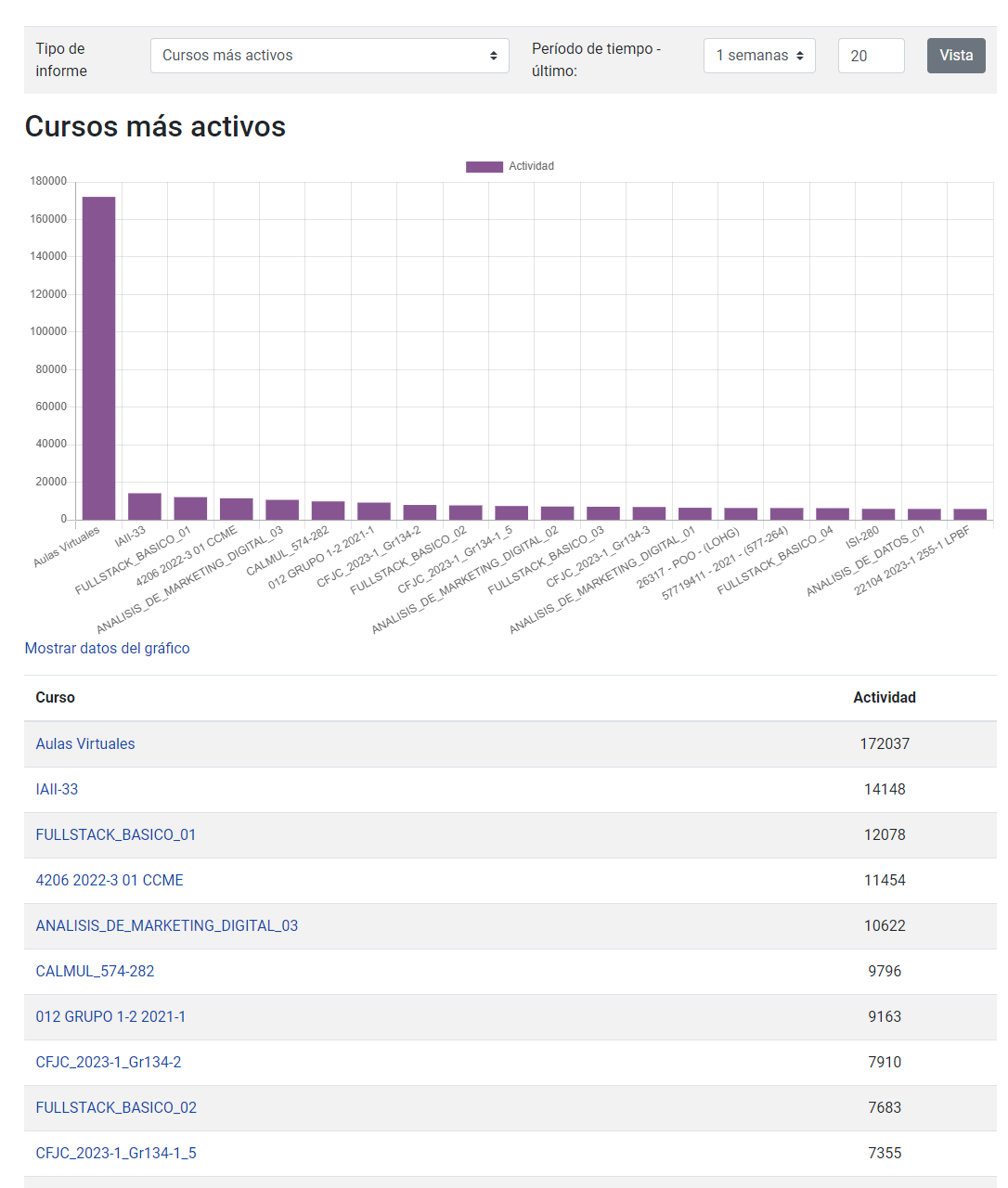
Task: Open the CALMUL_574-282 course link
Action: click(95, 971)
